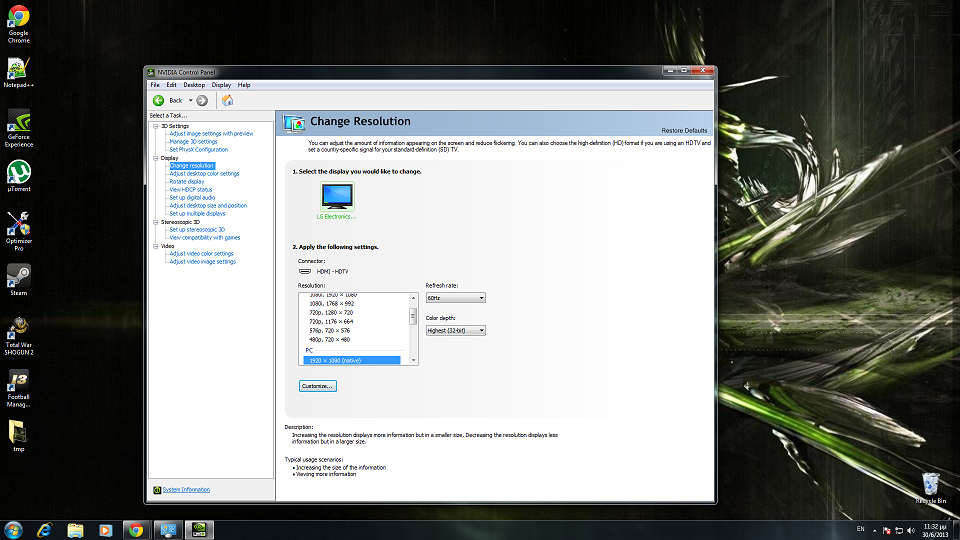The width and height of the screenshot is (960, 540).
Task: Open the Help menu
Action: point(244,85)
